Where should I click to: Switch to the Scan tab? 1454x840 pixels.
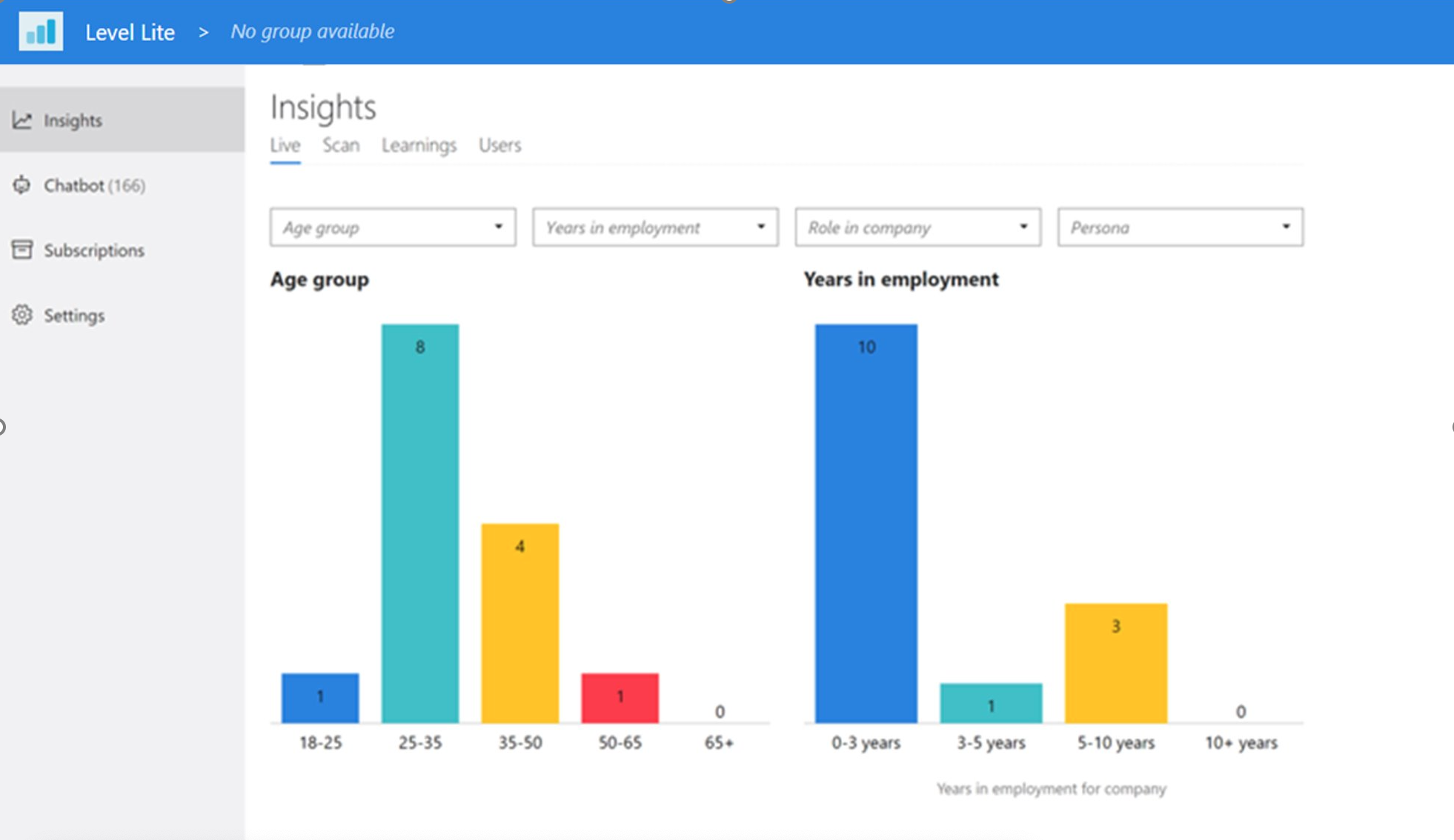point(341,145)
